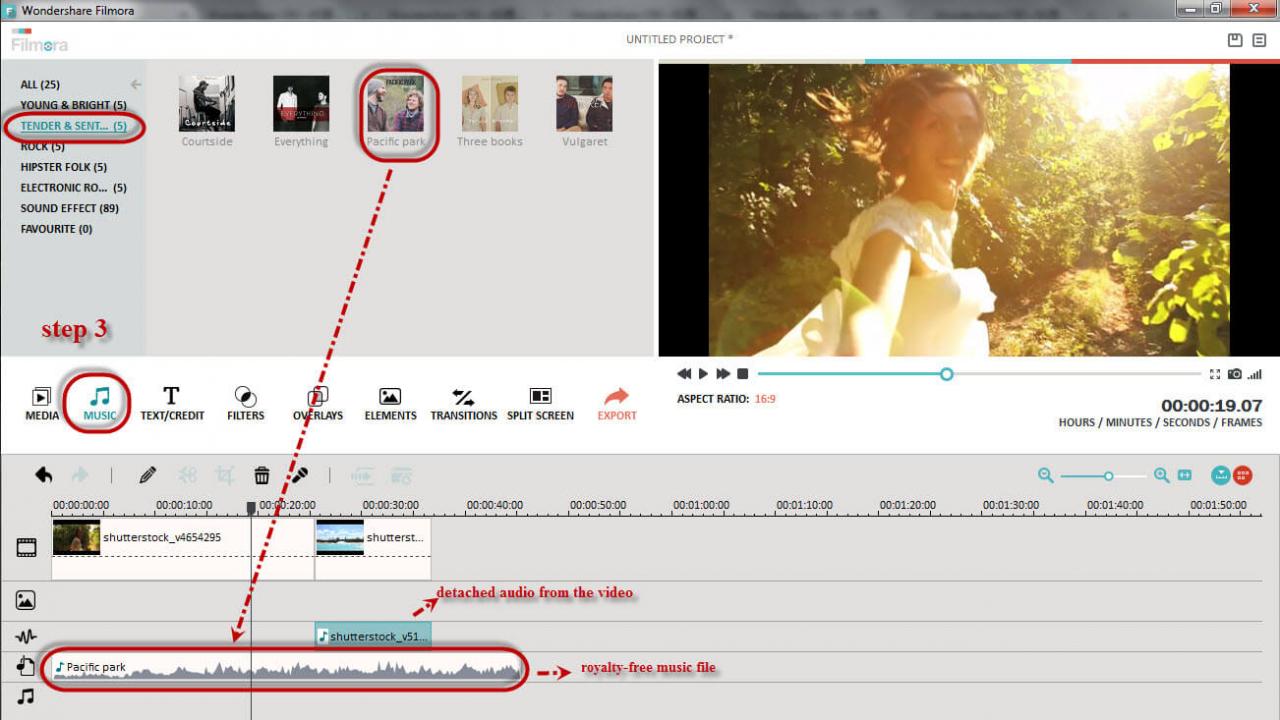Select the shutterstock_v4654295 video clip
The height and width of the screenshot is (720, 1280).
click(183, 548)
